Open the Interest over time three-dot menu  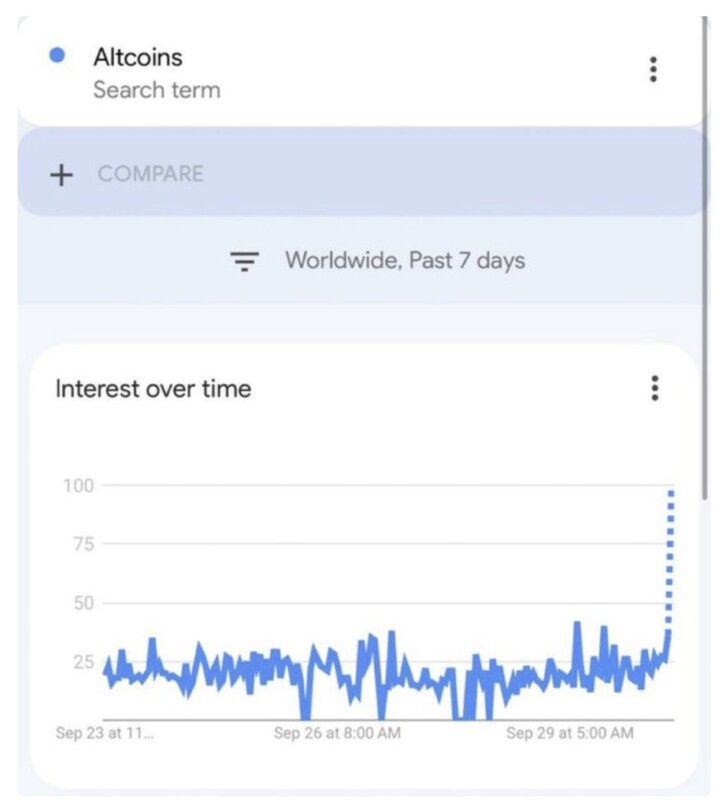click(x=654, y=388)
